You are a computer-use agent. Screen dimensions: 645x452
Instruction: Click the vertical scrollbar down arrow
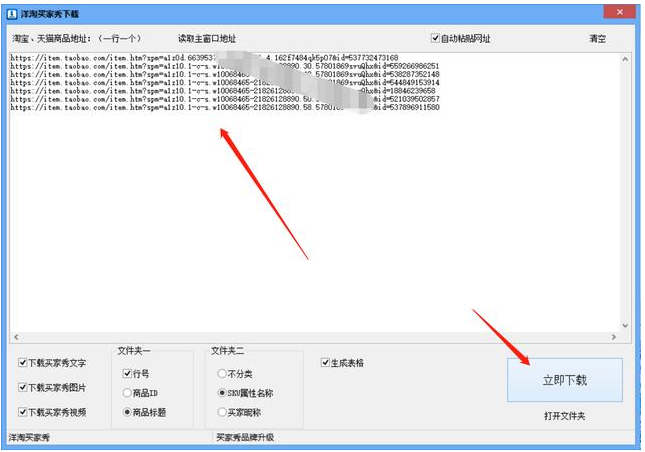point(625,326)
